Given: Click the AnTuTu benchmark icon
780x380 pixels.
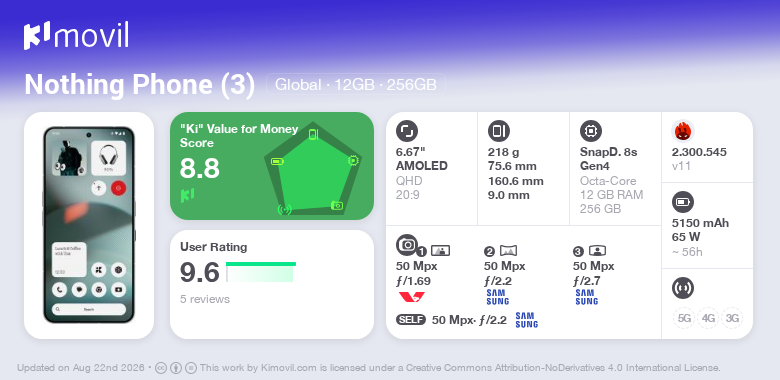Looking at the screenshot, I should 683,131.
